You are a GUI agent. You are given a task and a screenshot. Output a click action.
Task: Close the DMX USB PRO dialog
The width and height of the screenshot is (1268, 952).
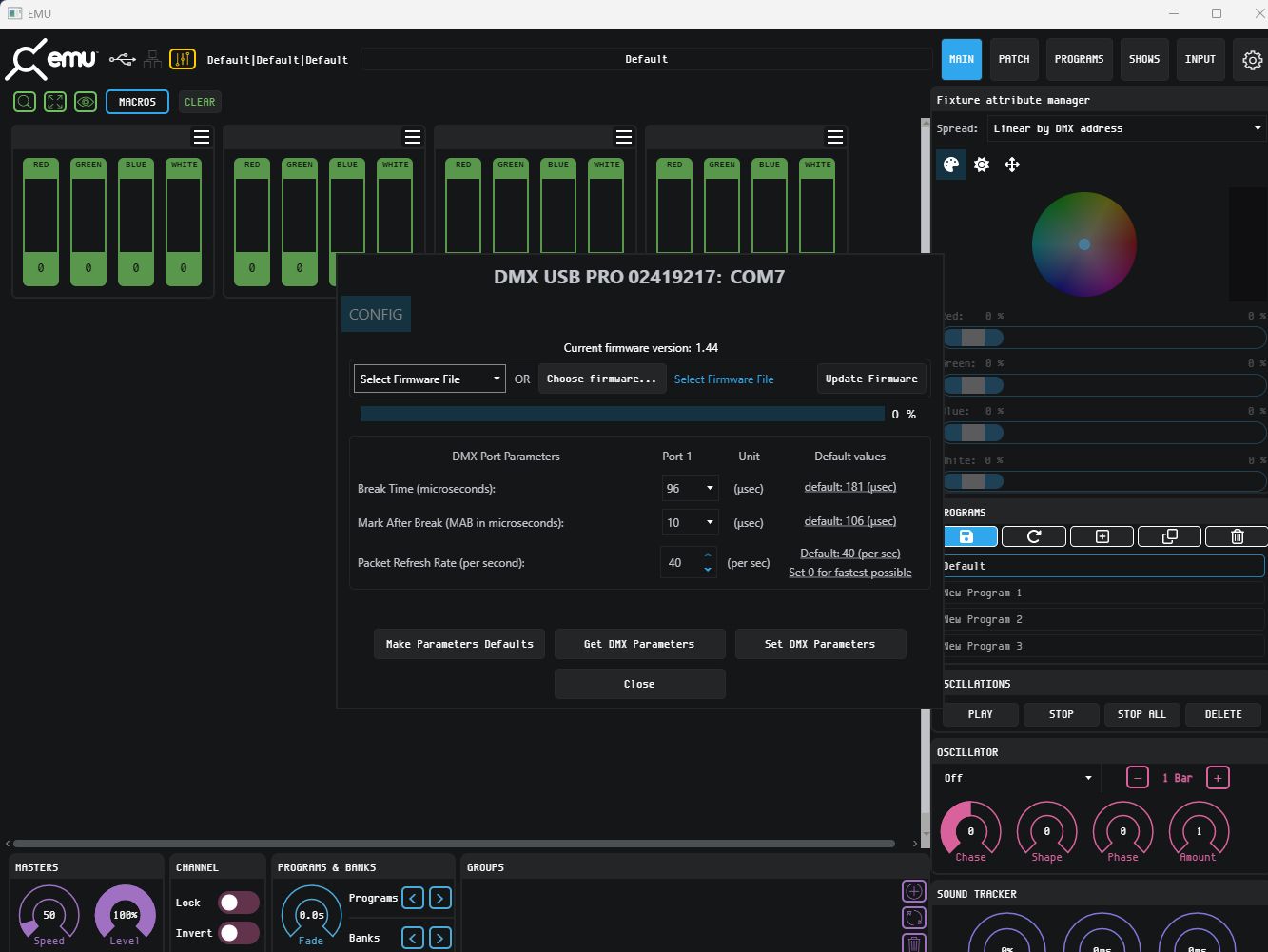pyautogui.click(x=639, y=684)
